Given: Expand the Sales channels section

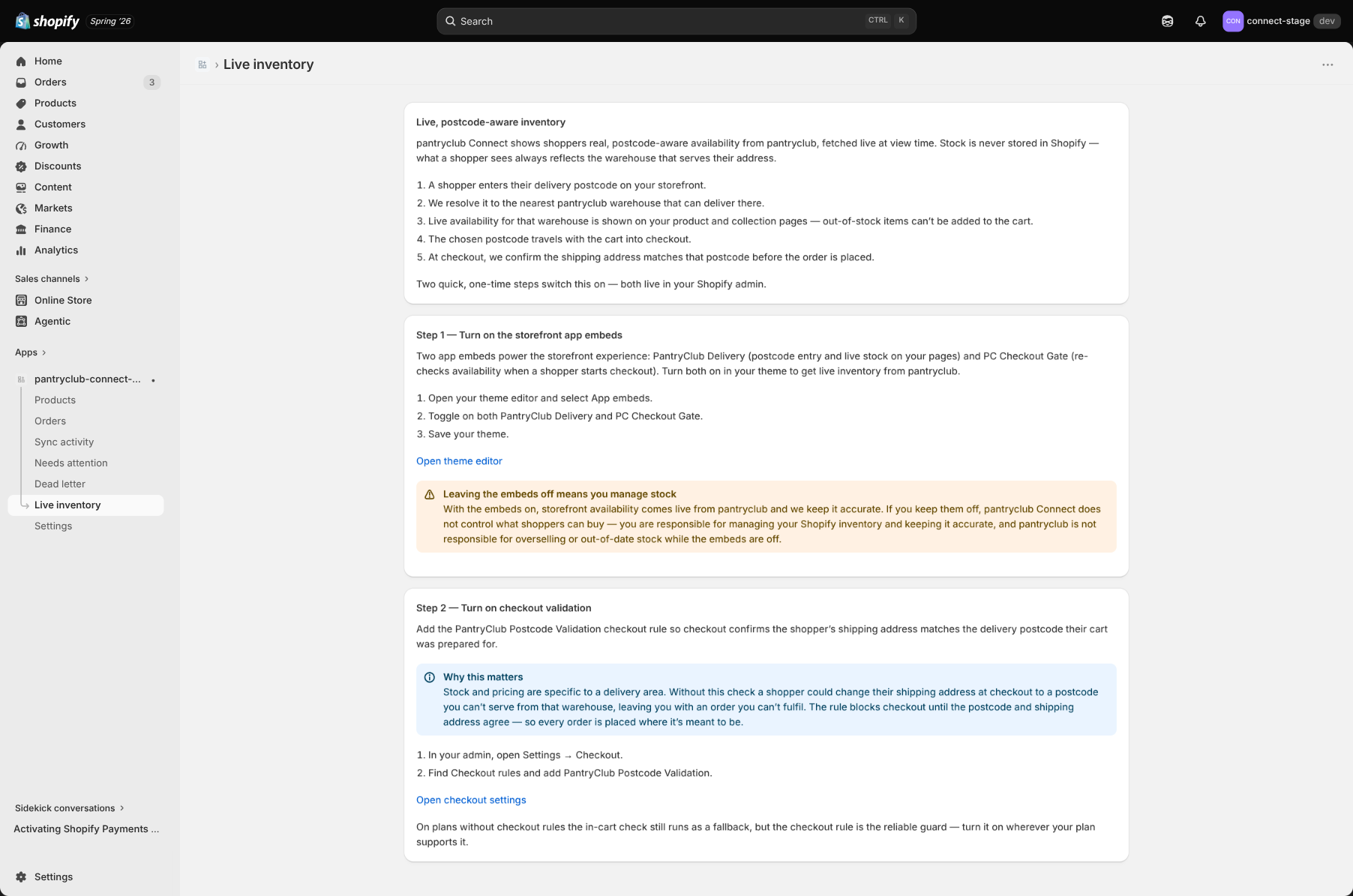Looking at the screenshot, I should (x=52, y=279).
